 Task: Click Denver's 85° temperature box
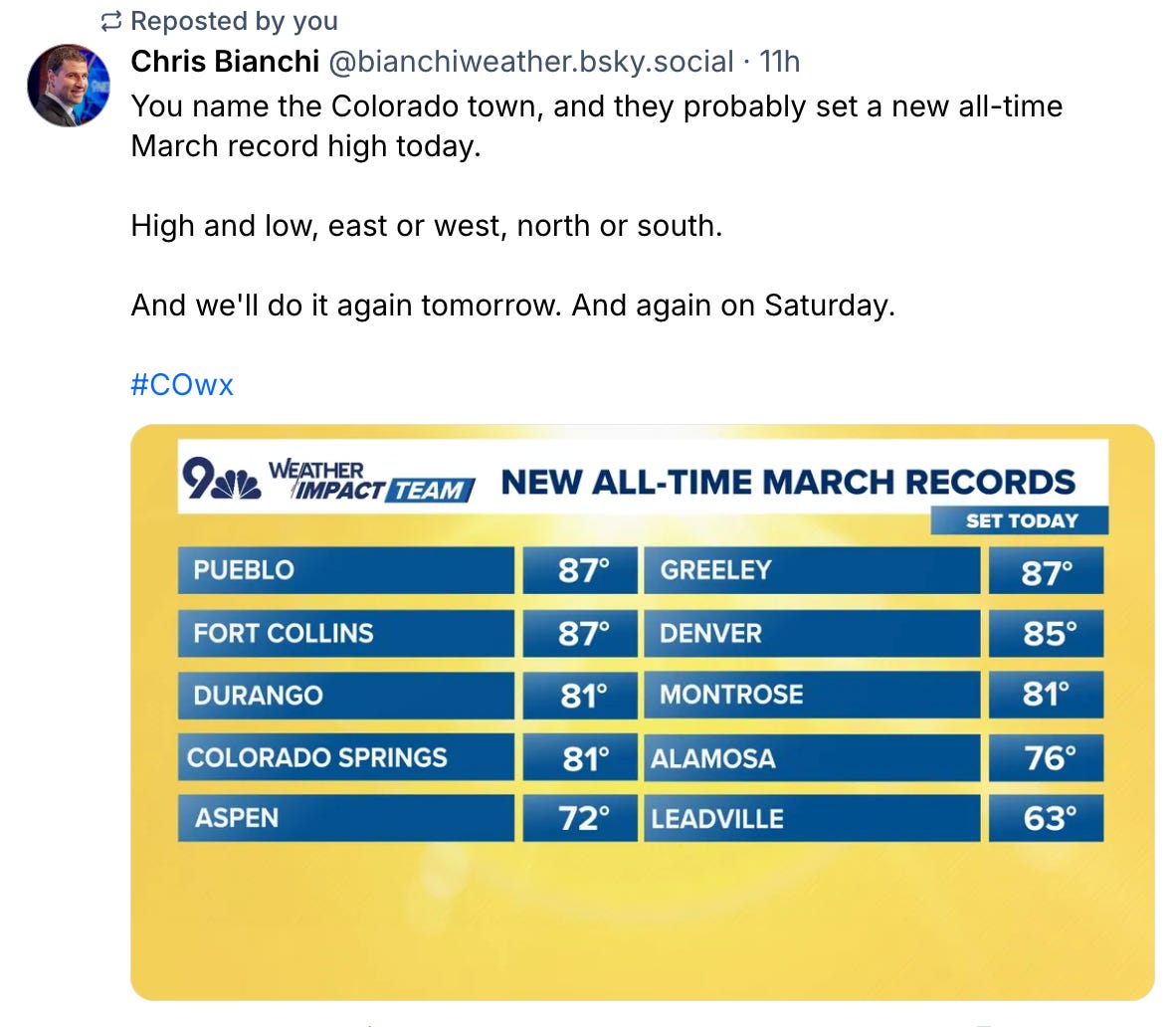(x=1047, y=633)
